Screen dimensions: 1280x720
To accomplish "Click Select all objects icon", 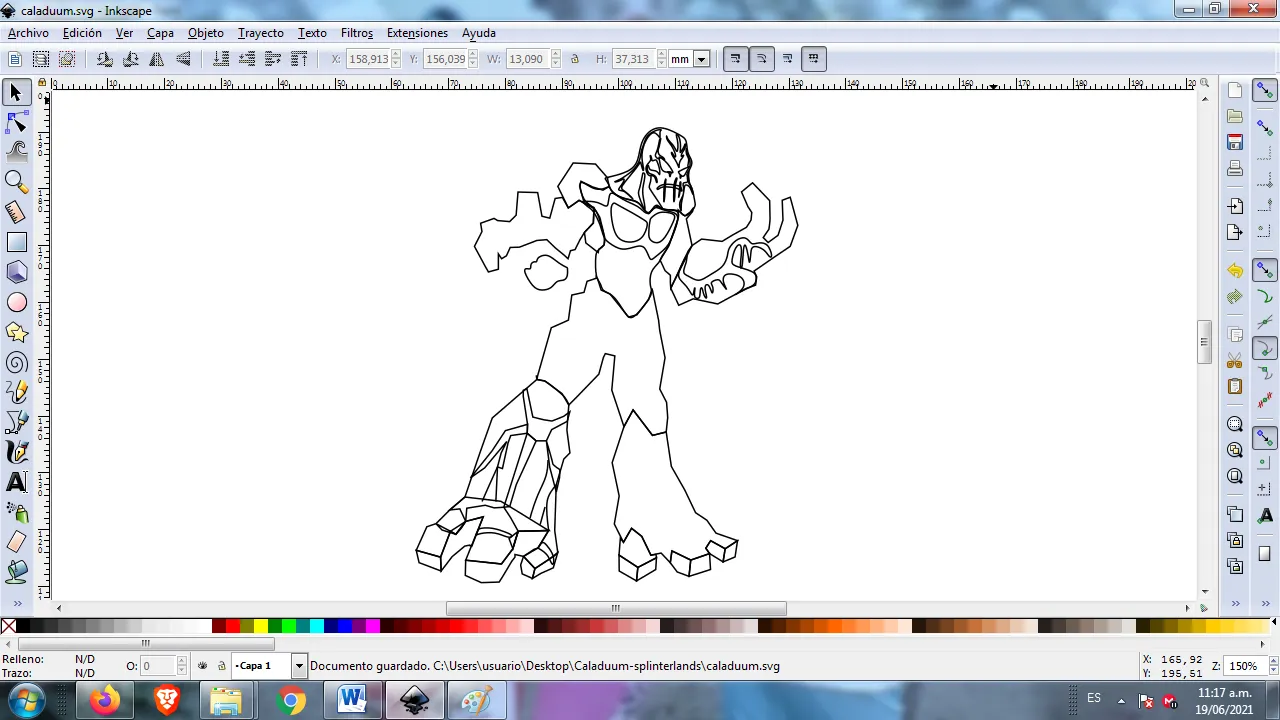I will 15,59.
